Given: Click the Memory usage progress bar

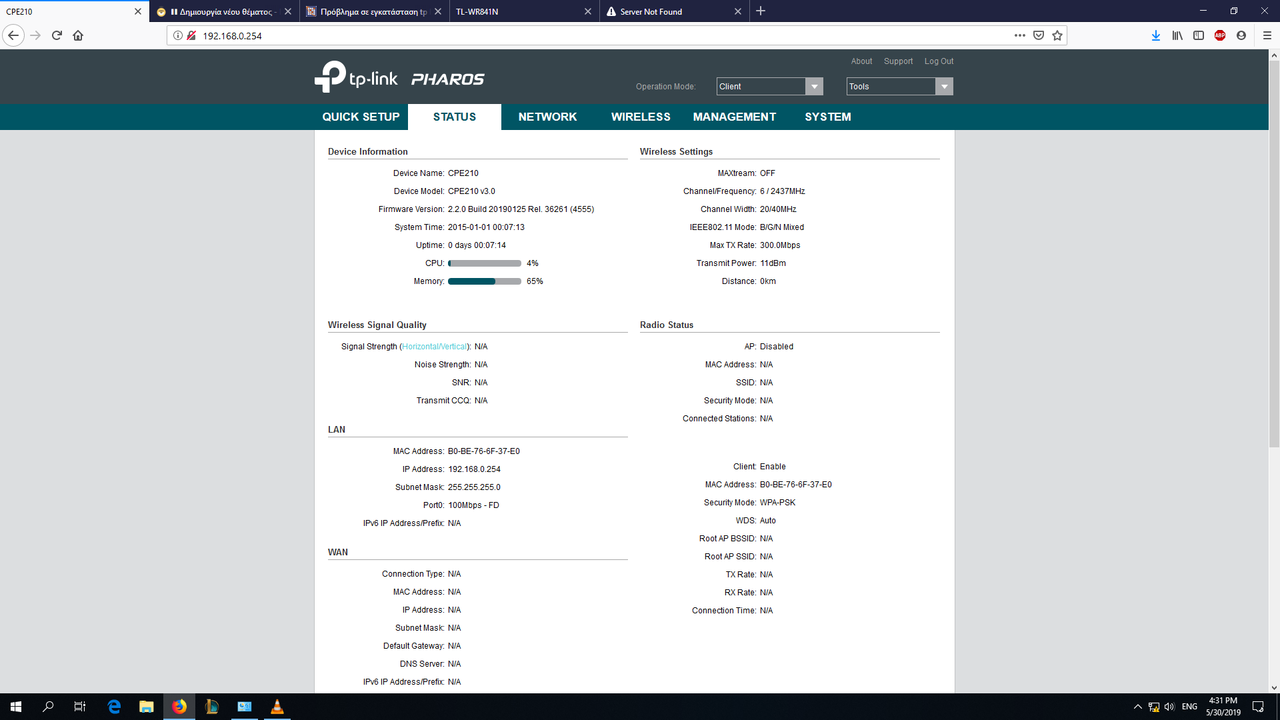Looking at the screenshot, I should [x=484, y=281].
